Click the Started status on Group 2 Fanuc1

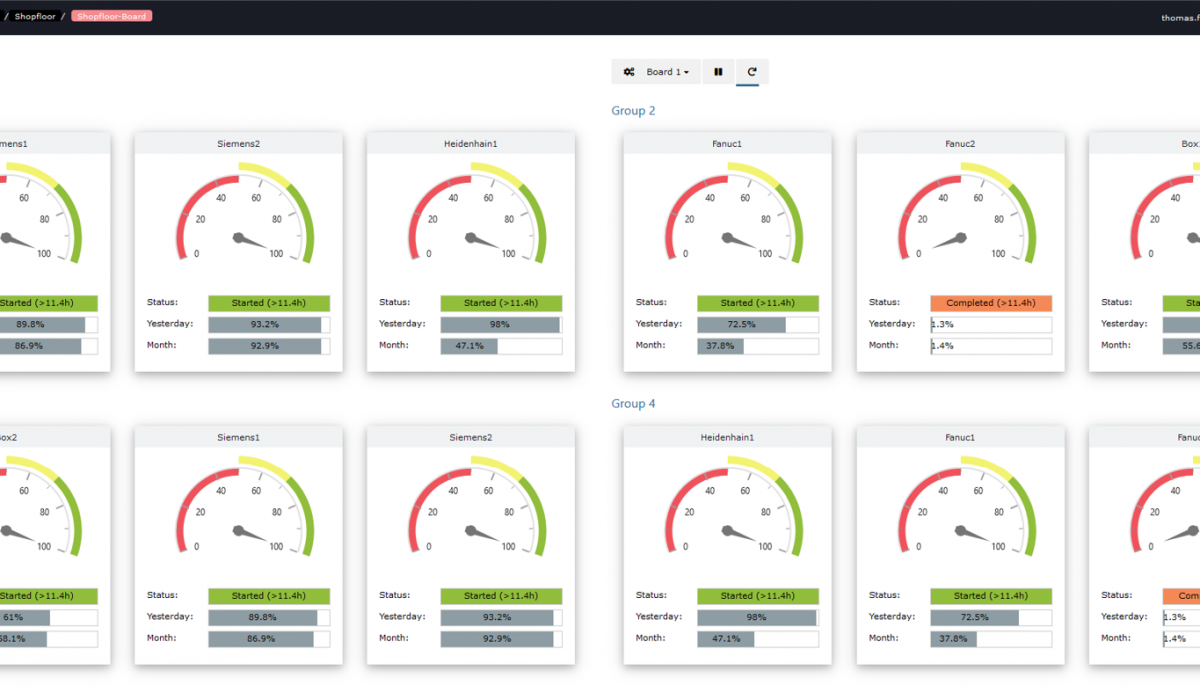758,303
